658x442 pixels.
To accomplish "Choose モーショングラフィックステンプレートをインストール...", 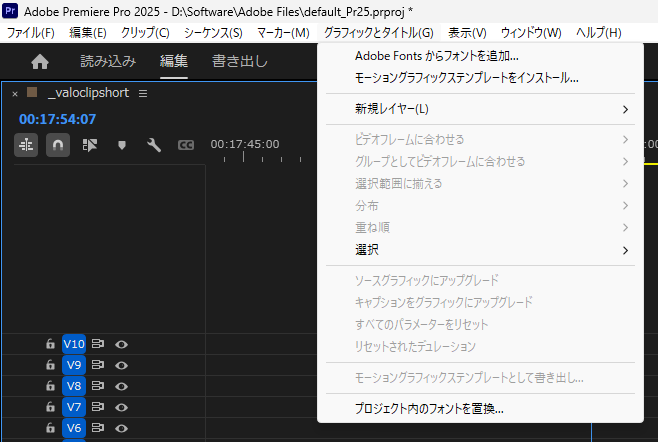I will click(480, 78).
